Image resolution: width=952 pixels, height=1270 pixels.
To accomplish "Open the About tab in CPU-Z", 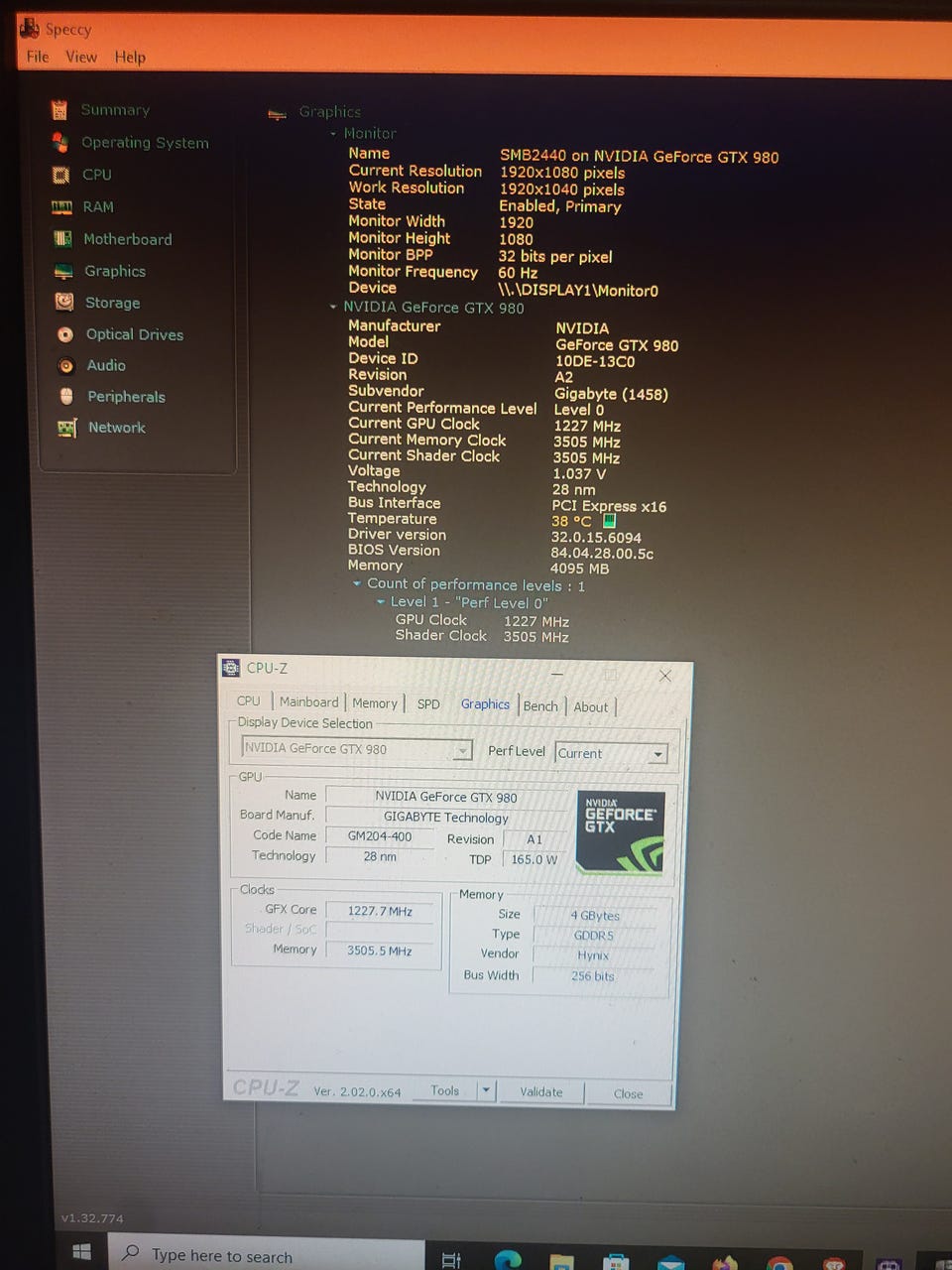I will (591, 706).
